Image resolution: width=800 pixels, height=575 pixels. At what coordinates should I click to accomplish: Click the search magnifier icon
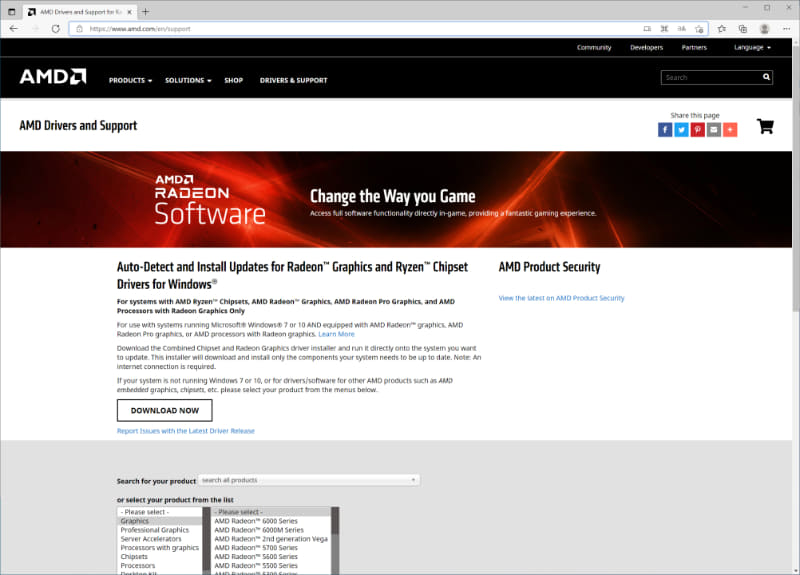tap(766, 77)
